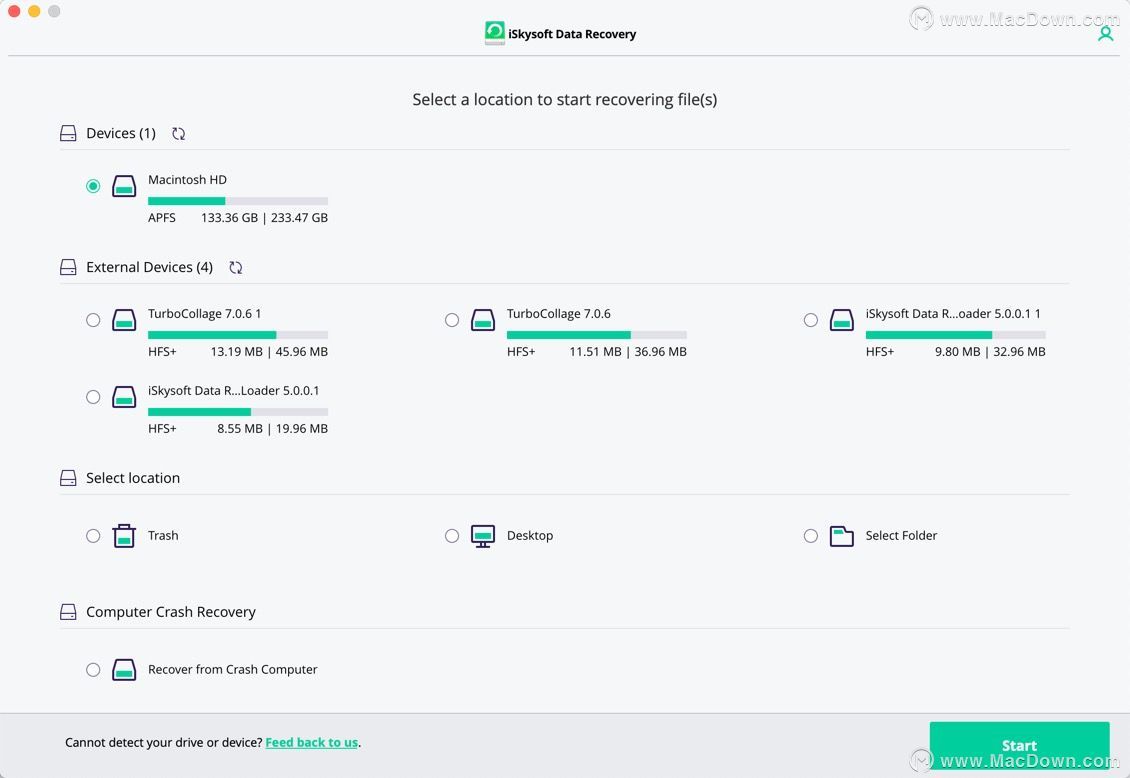Viewport: 1130px width, 778px height.
Task: Refresh the External Devices list
Action: tap(236, 267)
